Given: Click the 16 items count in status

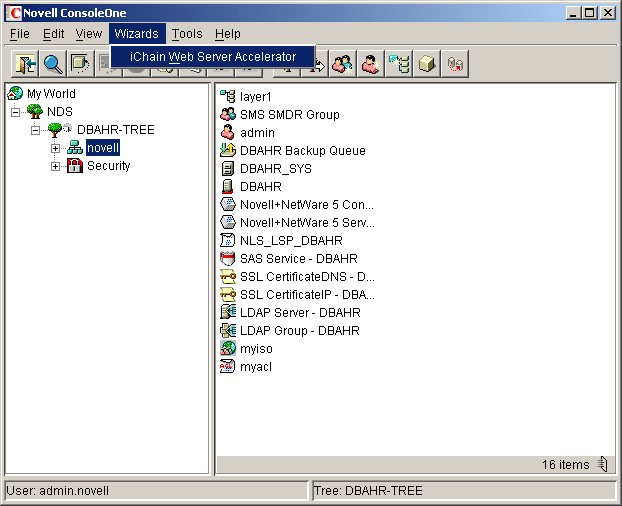Looking at the screenshot, I should click(565, 464).
